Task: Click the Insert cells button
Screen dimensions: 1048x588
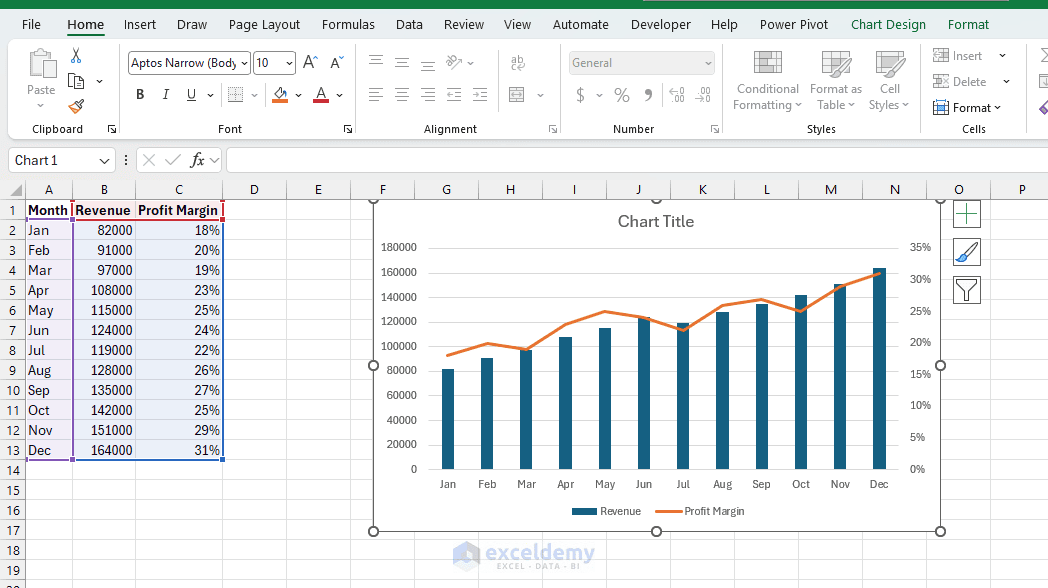Action: (958, 55)
